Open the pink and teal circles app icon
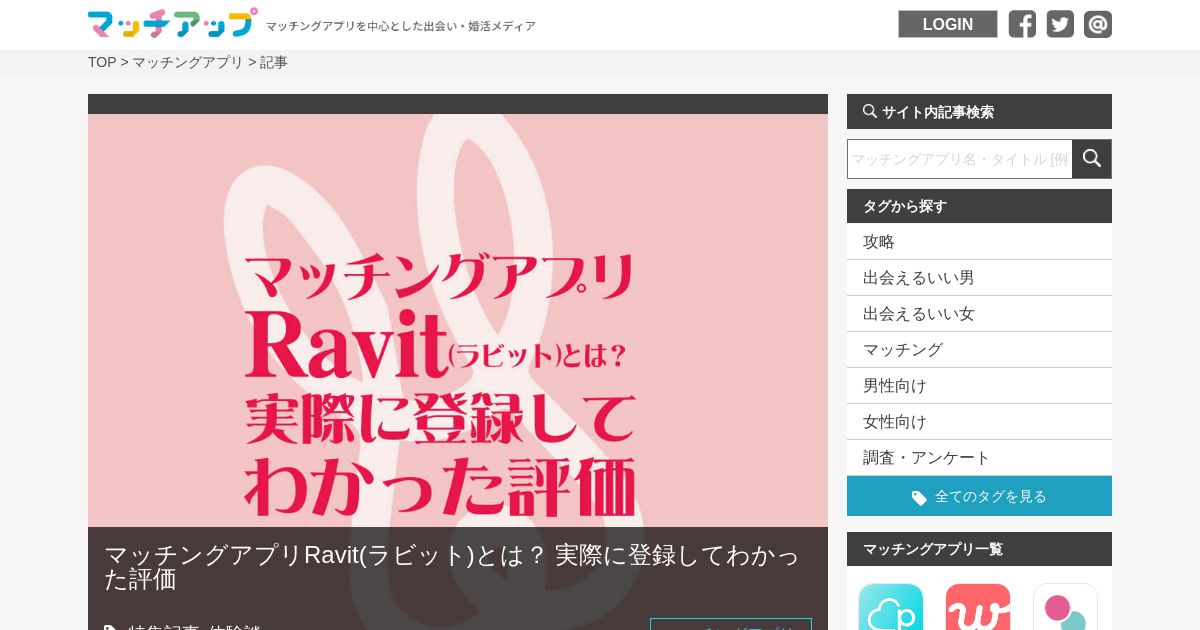The height and width of the screenshot is (630, 1200). [1065, 607]
